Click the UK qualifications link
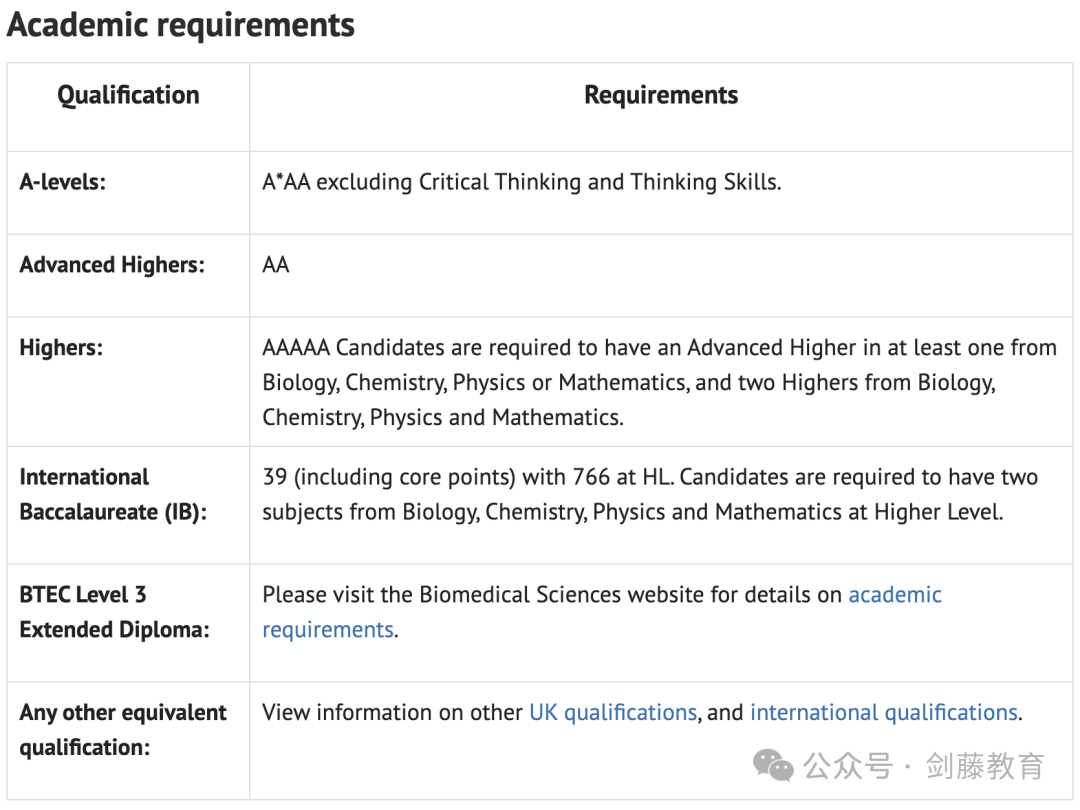The width and height of the screenshot is (1080, 810). [613, 712]
